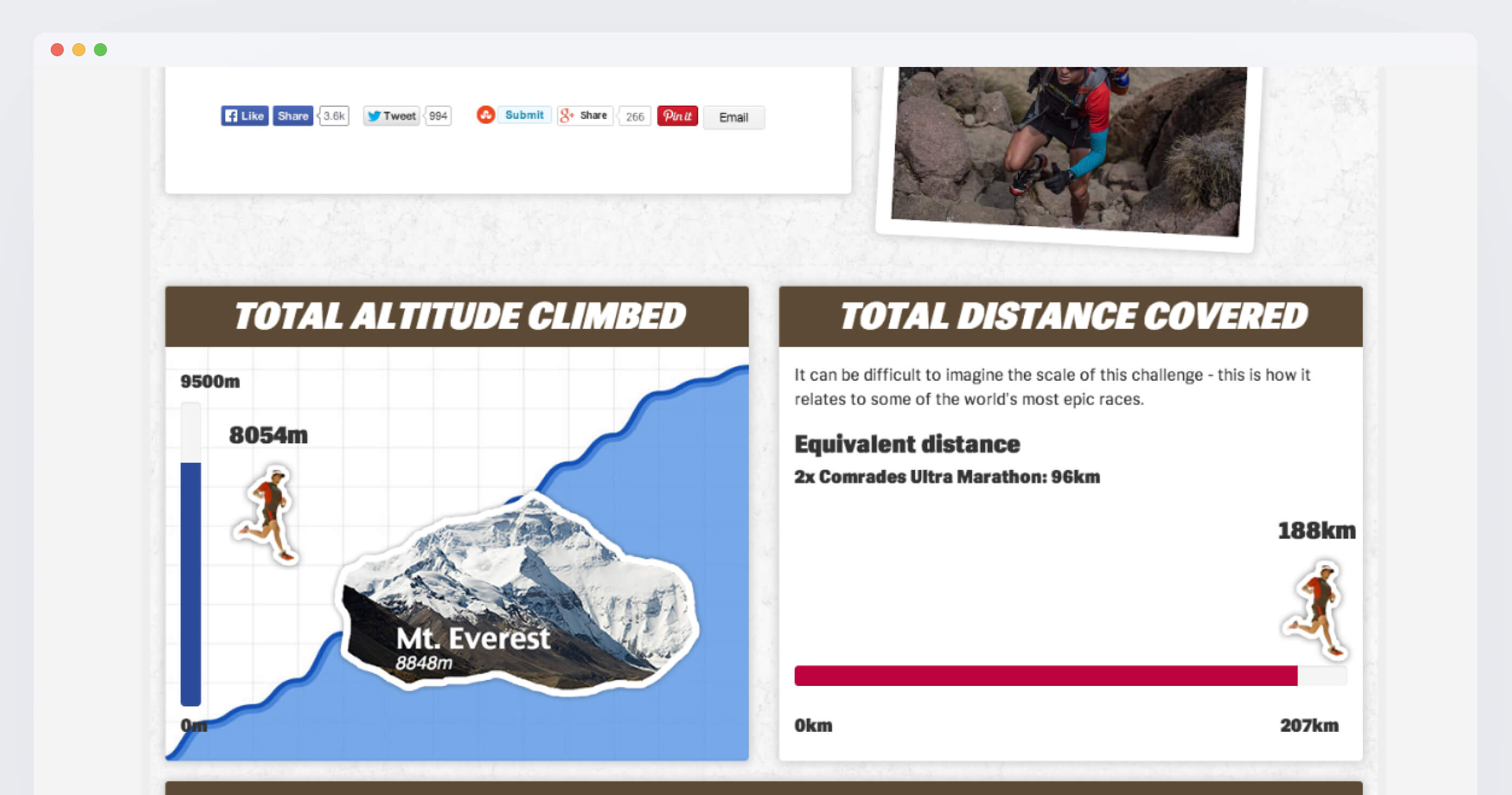Click the 0km distance label
The height and width of the screenshot is (795, 1512).
click(814, 726)
